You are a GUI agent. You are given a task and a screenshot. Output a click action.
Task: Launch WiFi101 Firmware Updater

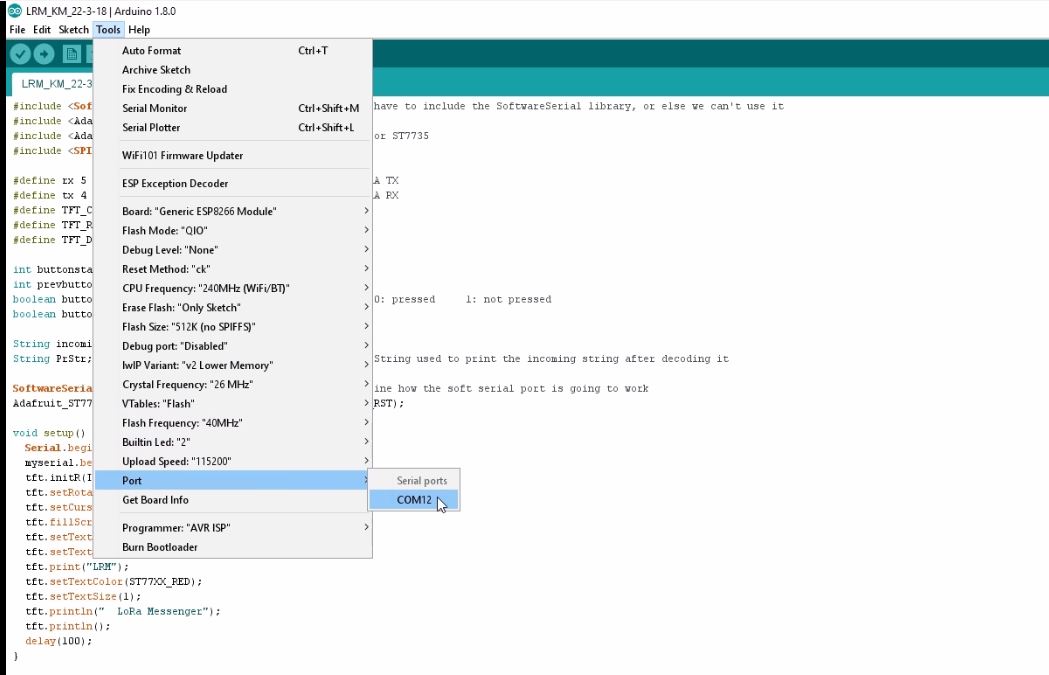point(232,155)
